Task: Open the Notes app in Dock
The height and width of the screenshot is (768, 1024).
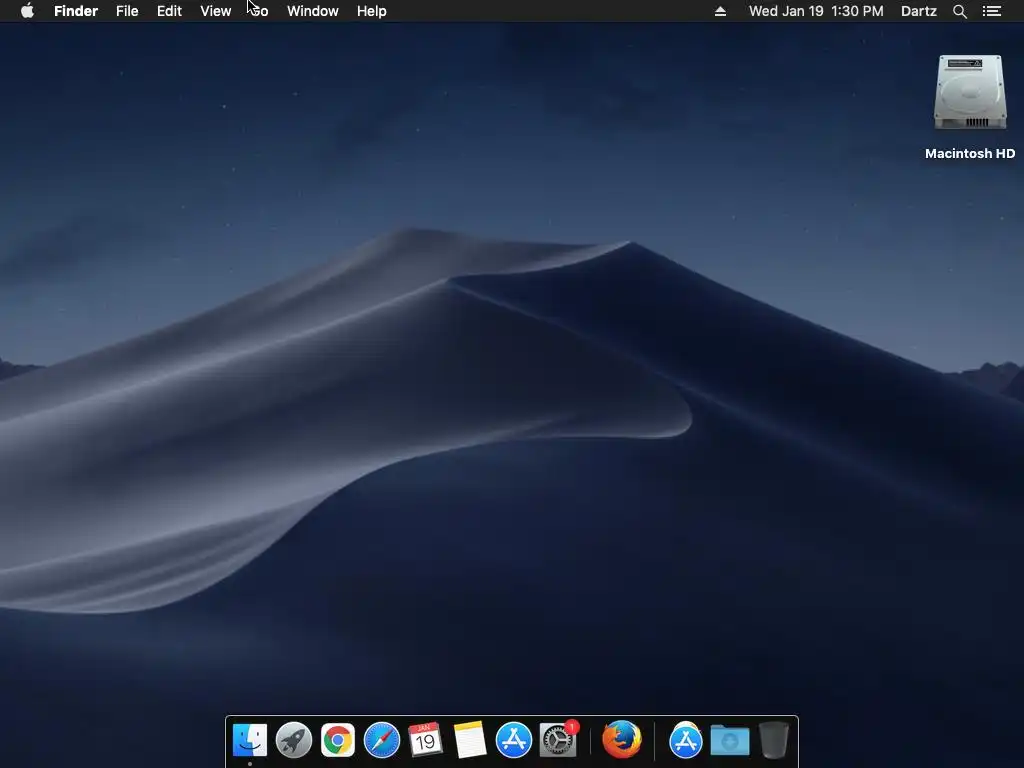Action: 470,740
